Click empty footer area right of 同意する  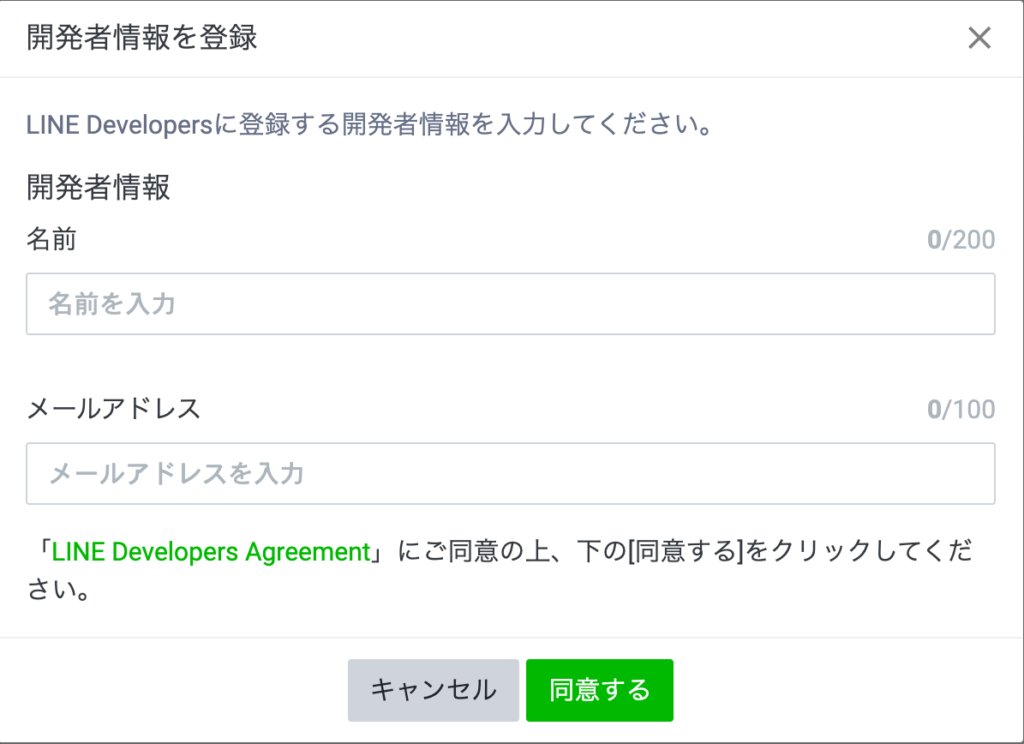pos(850,690)
